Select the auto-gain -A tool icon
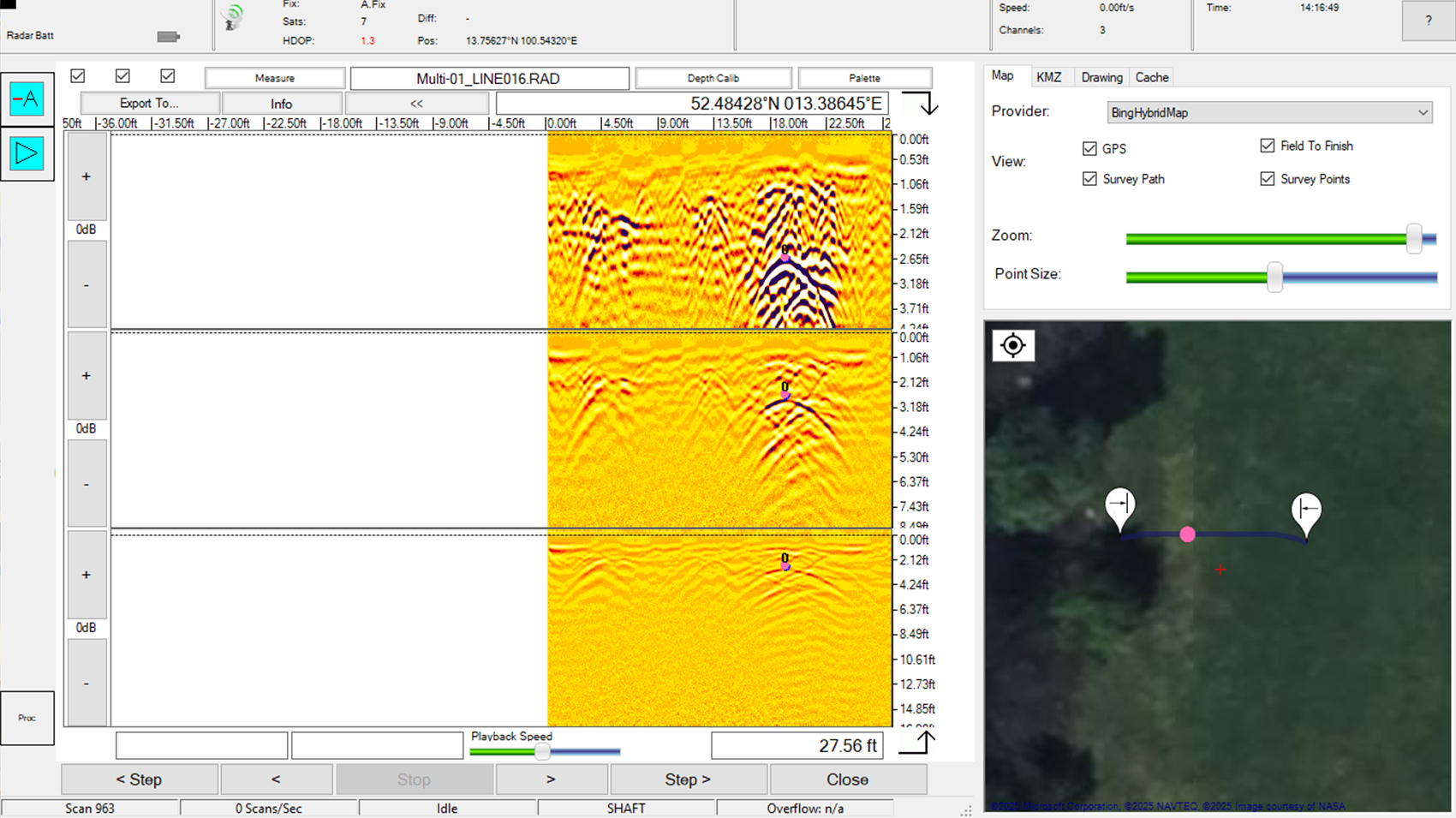Viewport: 1456px width, 818px height. 27,97
